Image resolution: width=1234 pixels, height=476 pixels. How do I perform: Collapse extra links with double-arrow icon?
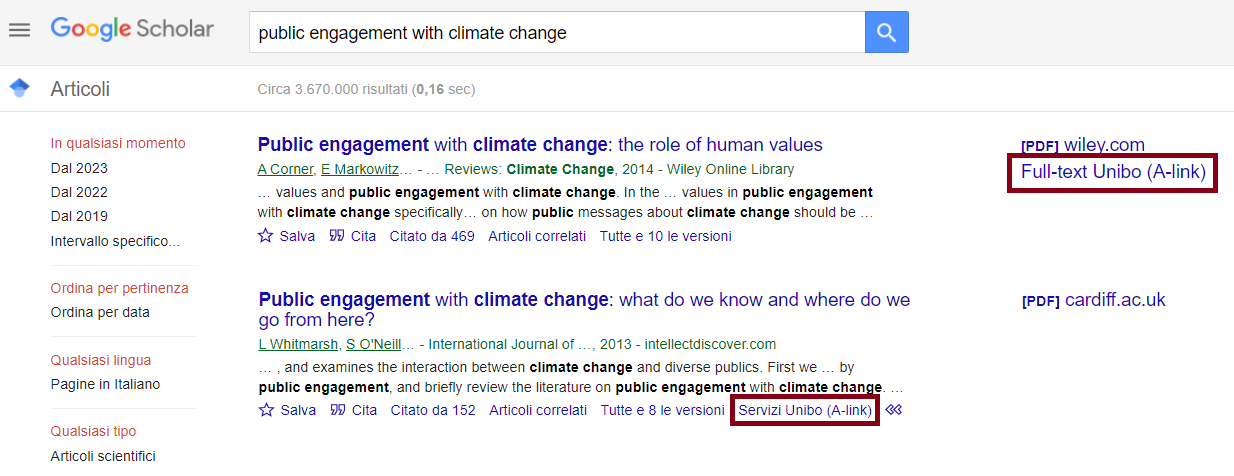click(893, 410)
